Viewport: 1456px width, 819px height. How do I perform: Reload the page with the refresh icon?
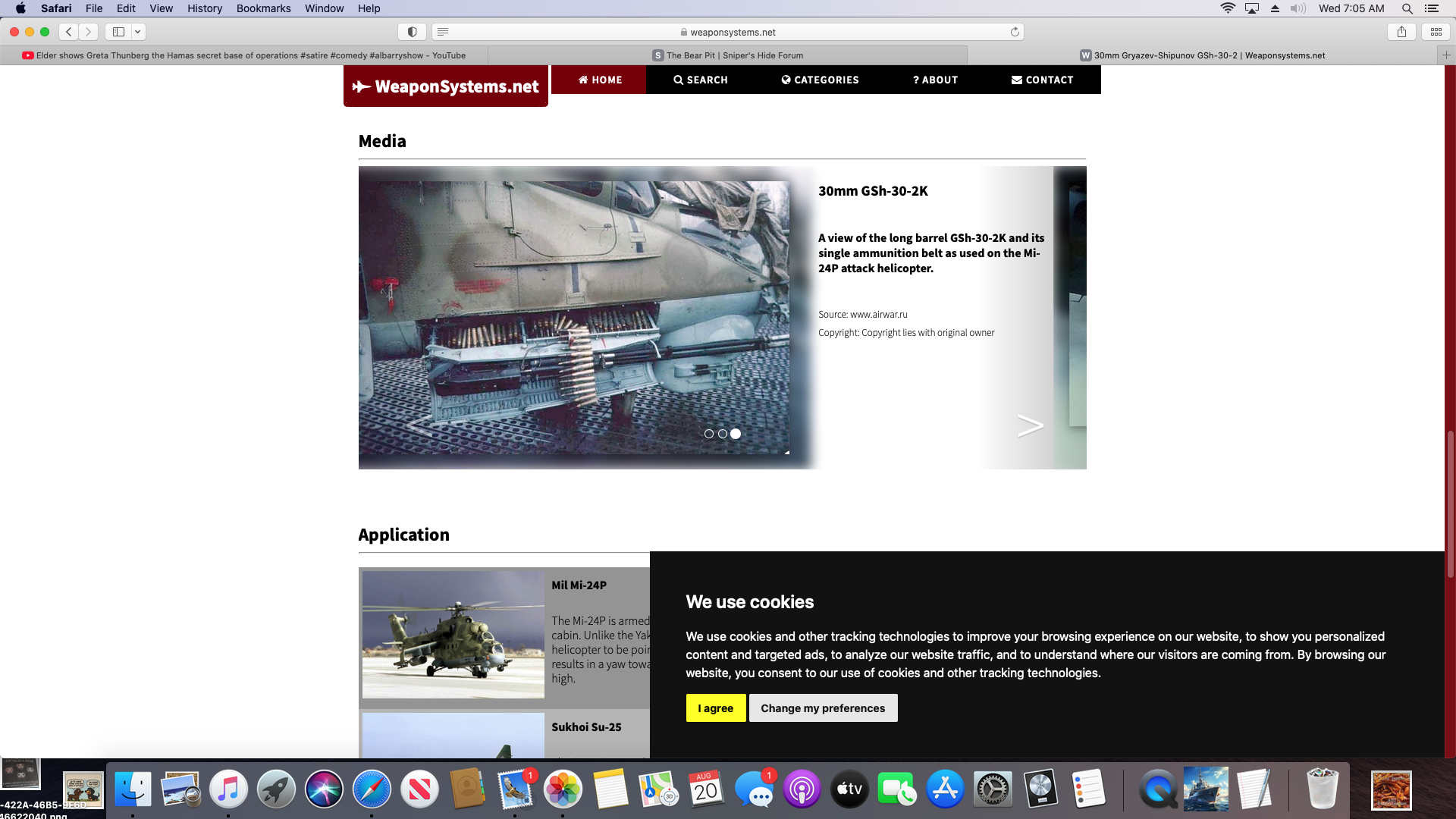[1015, 32]
